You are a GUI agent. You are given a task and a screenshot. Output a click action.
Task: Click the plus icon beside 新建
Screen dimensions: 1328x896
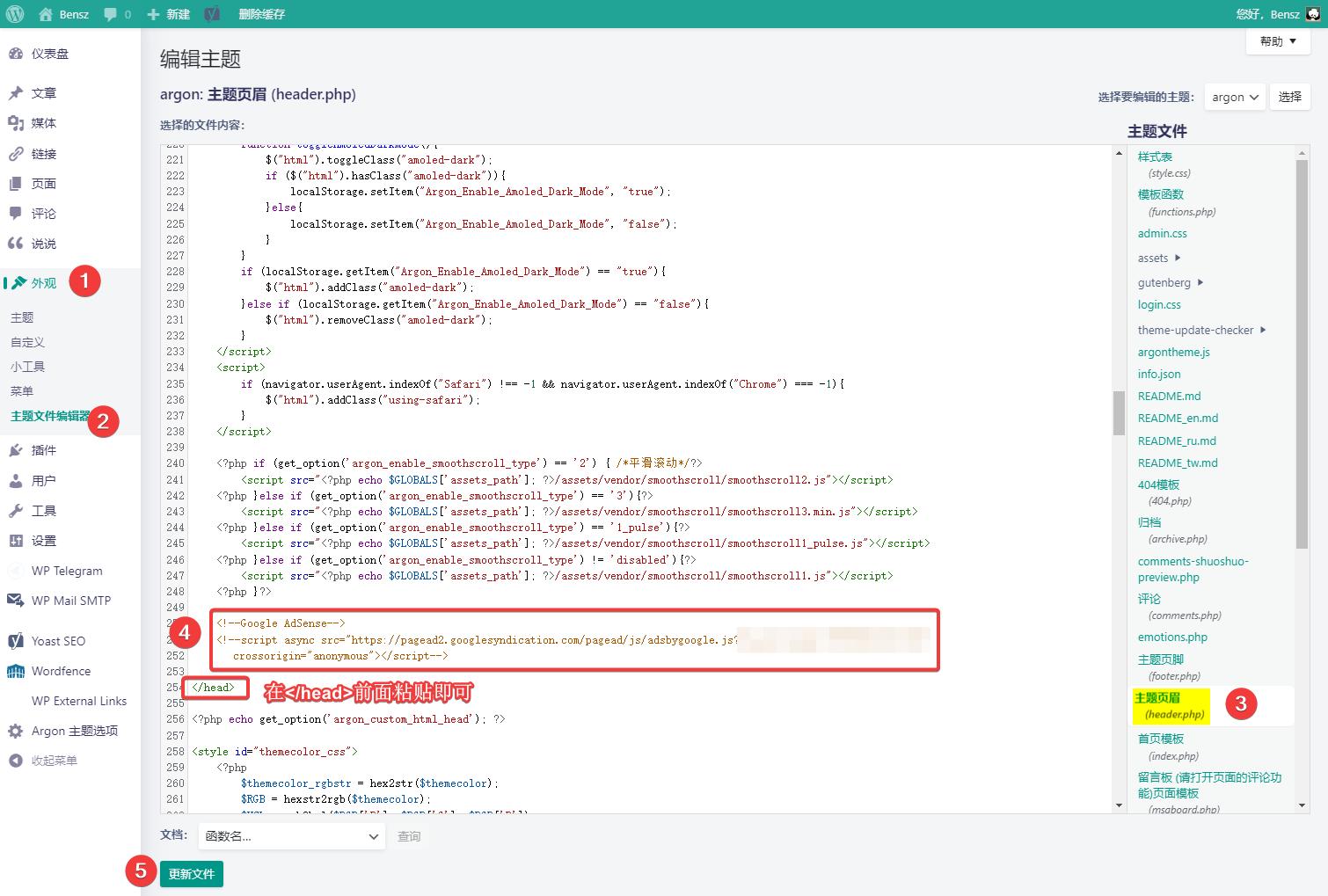pyautogui.click(x=154, y=14)
